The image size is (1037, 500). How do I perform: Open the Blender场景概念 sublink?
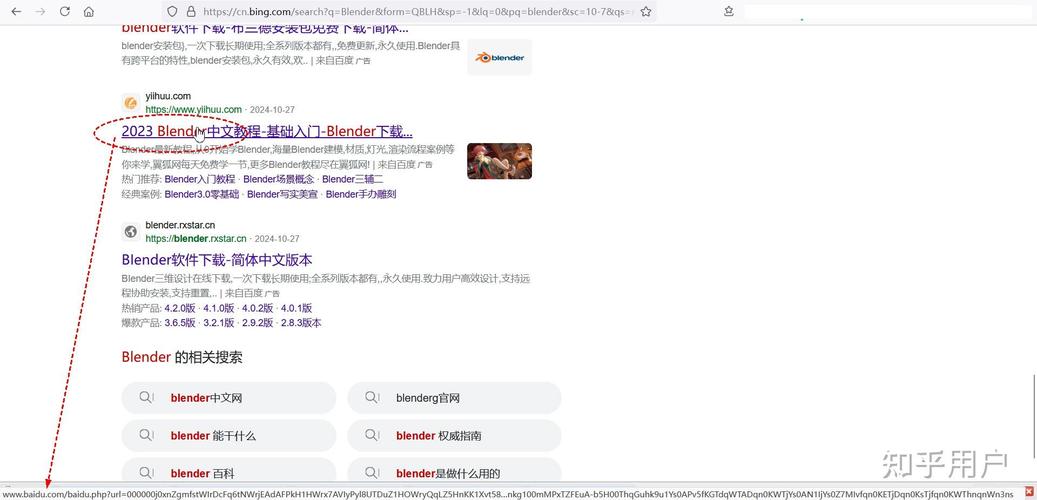tap(279, 179)
